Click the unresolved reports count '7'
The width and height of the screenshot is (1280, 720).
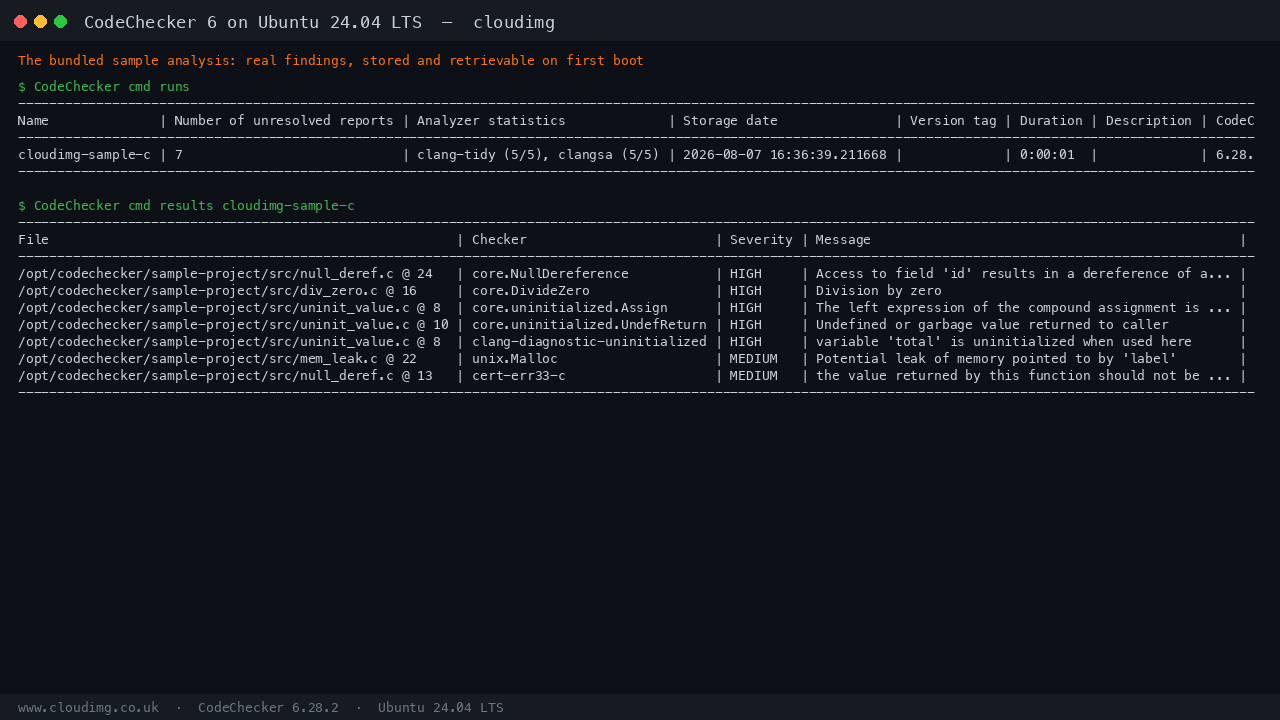[178, 155]
